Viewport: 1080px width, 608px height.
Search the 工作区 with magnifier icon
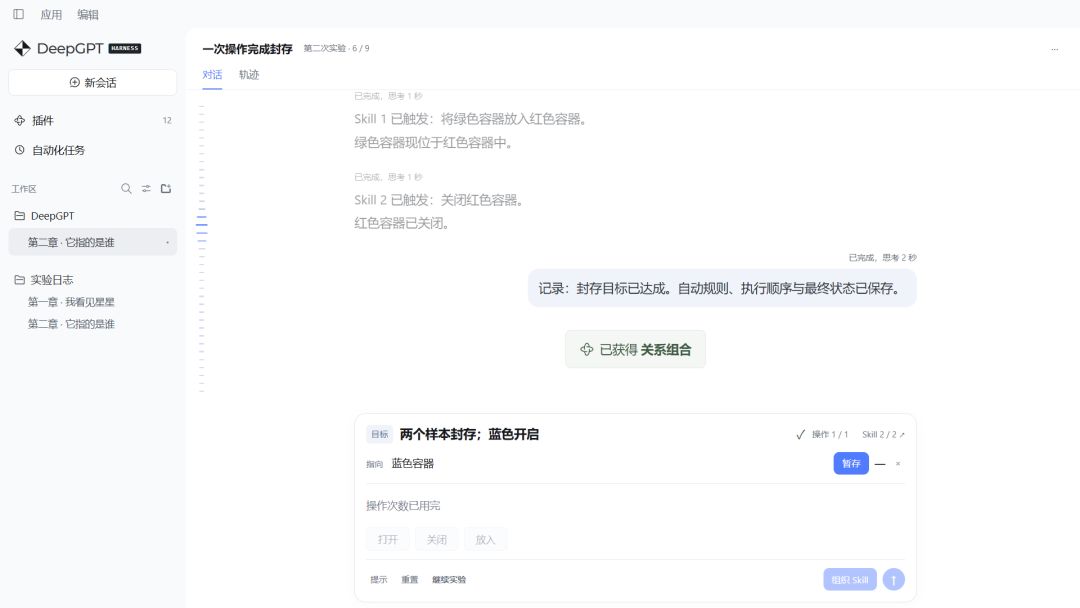point(126,189)
